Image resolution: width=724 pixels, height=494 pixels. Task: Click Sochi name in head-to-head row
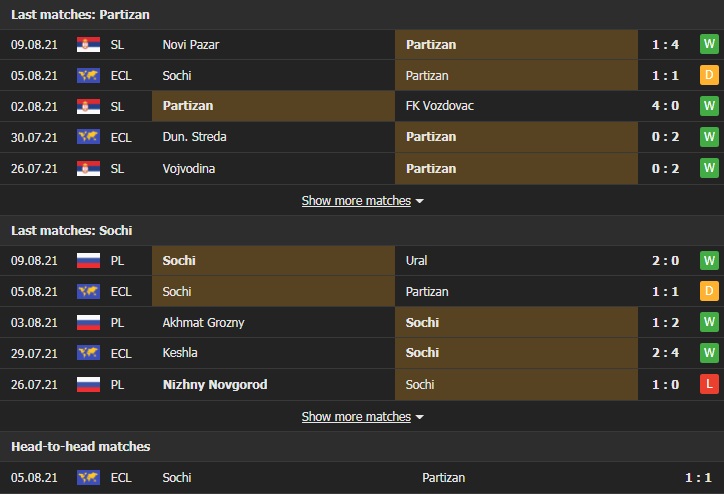click(x=177, y=477)
